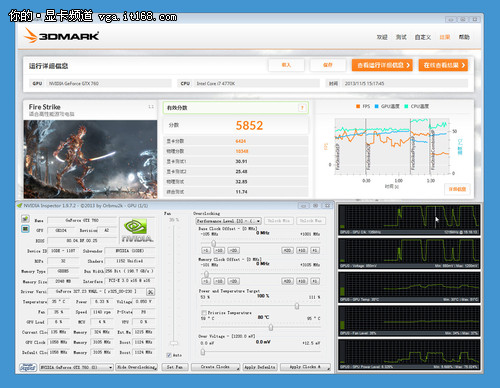Click the GPU power level monitoring graph

pos(409,355)
